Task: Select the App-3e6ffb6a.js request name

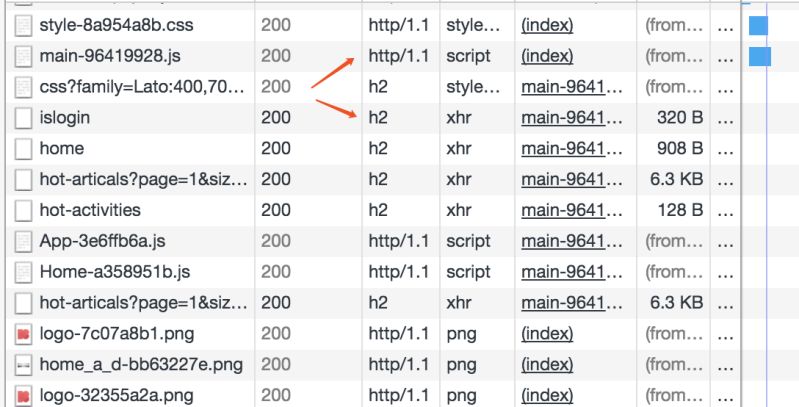Action: click(102, 241)
